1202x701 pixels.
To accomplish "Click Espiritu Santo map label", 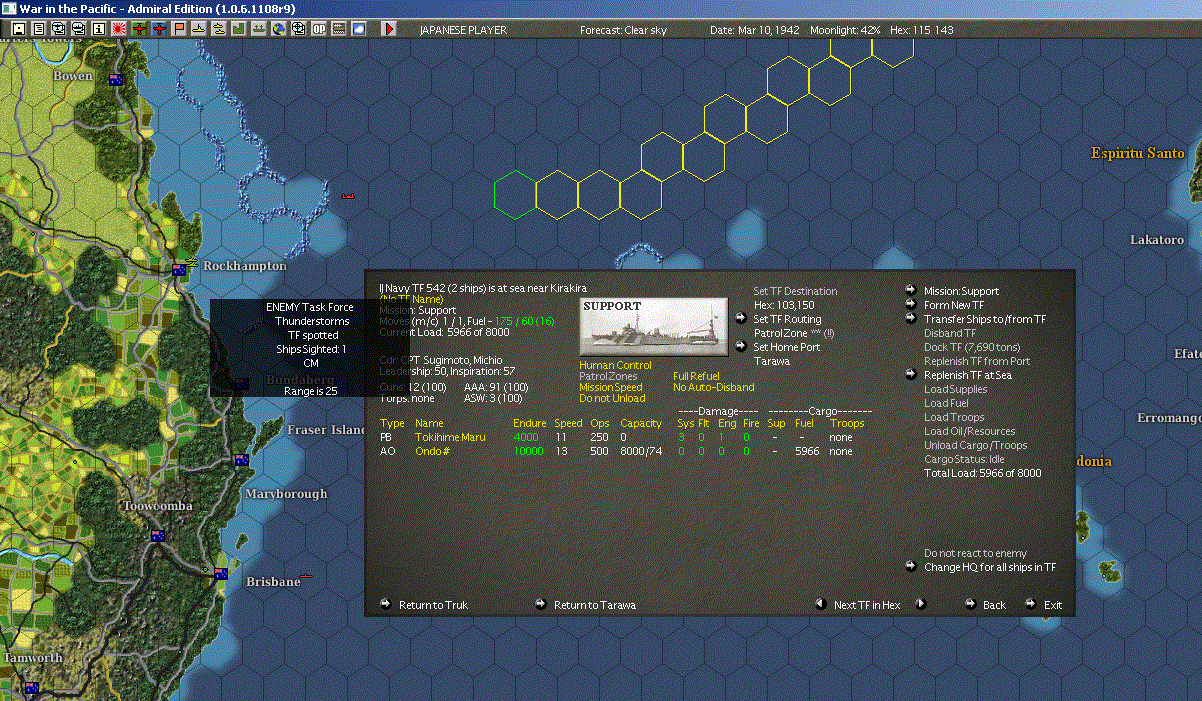I will (x=1137, y=153).
